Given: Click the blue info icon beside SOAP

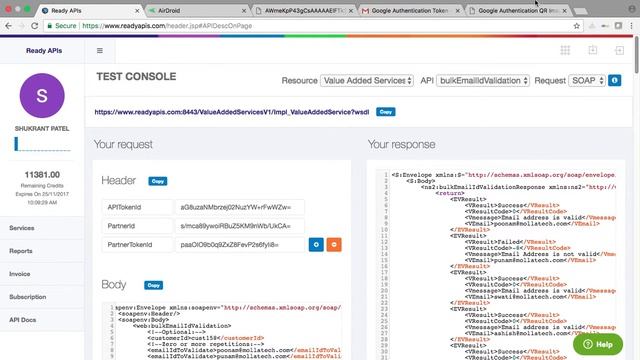Looking at the screenshot, I should [615, 80].
